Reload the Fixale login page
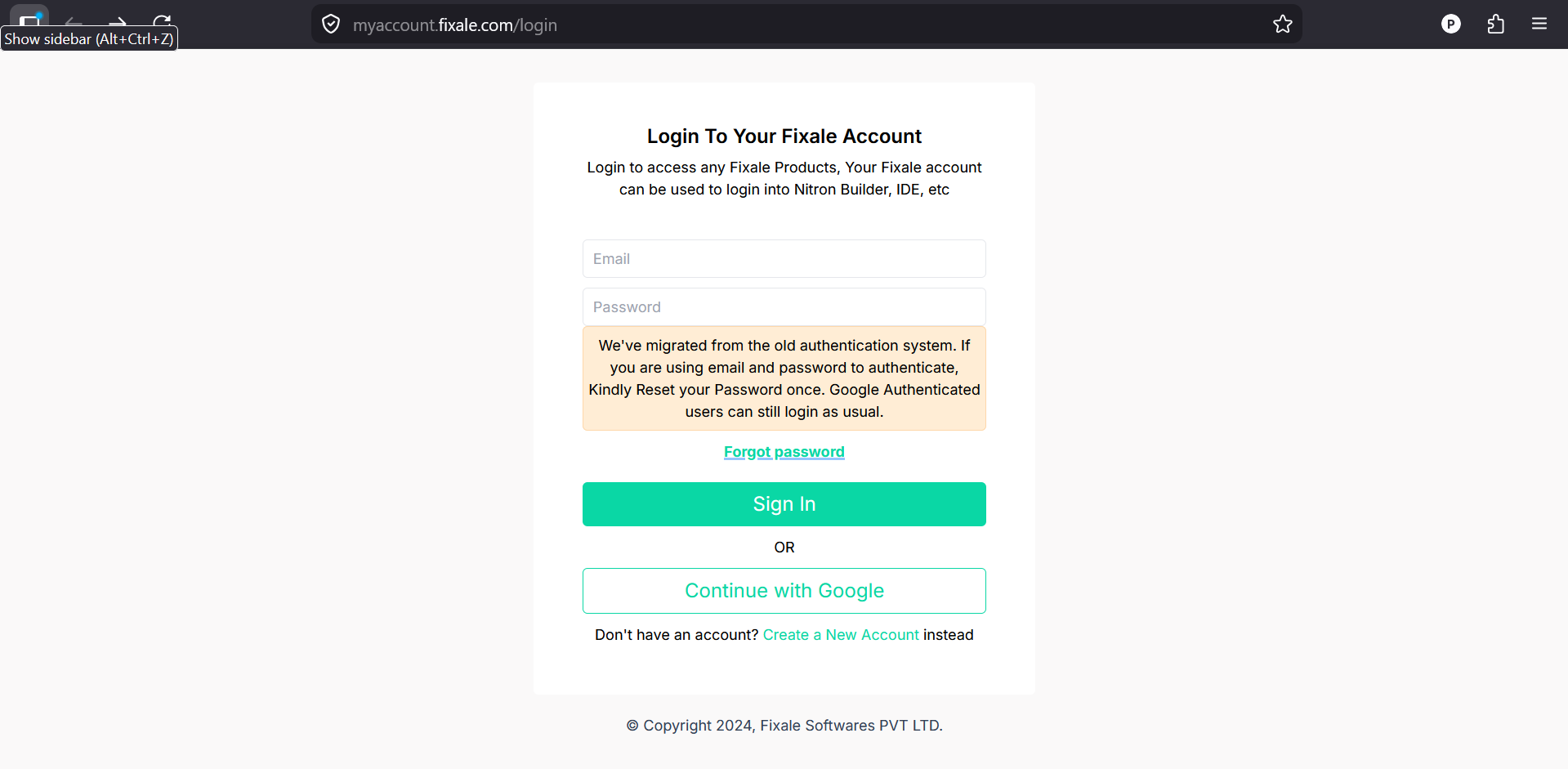 tap(163, 21)
